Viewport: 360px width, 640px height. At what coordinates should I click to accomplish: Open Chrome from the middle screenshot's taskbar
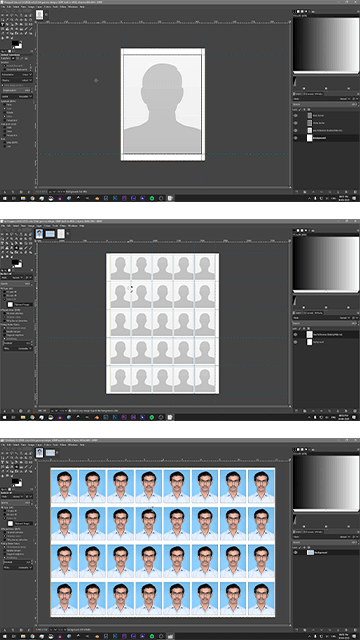32,417
